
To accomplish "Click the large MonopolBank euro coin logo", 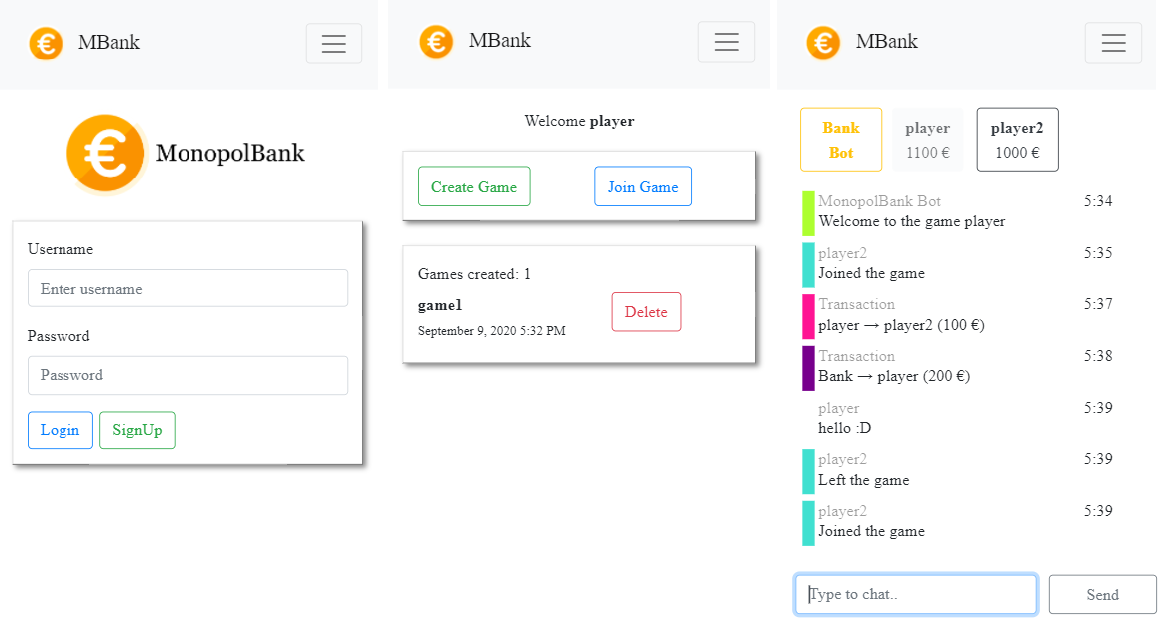I will [x=106, y=153].
